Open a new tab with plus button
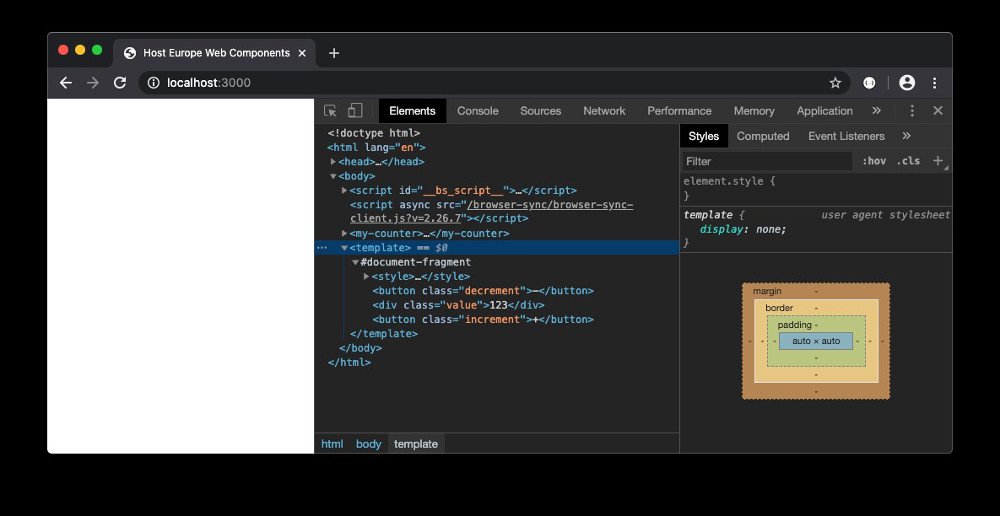Image resolution: width=1000 pixels, height=516 pixels. tap(334, 53)
